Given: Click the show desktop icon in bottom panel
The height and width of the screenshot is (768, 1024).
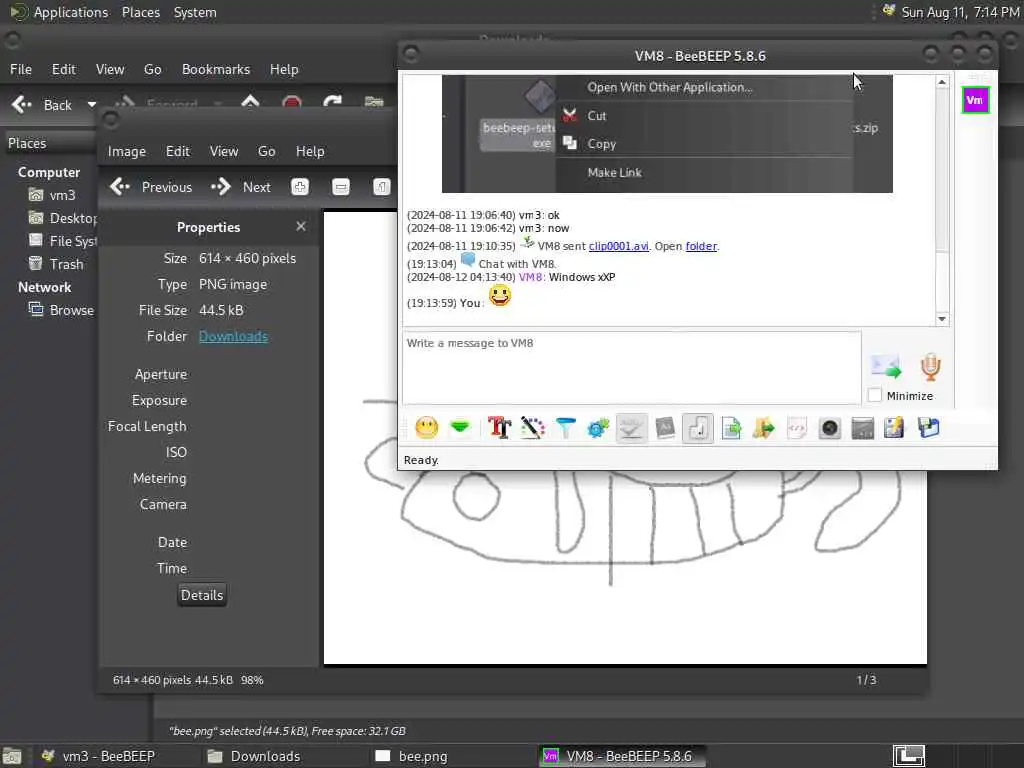Looking at the screenshot, I should pos(12,756).
